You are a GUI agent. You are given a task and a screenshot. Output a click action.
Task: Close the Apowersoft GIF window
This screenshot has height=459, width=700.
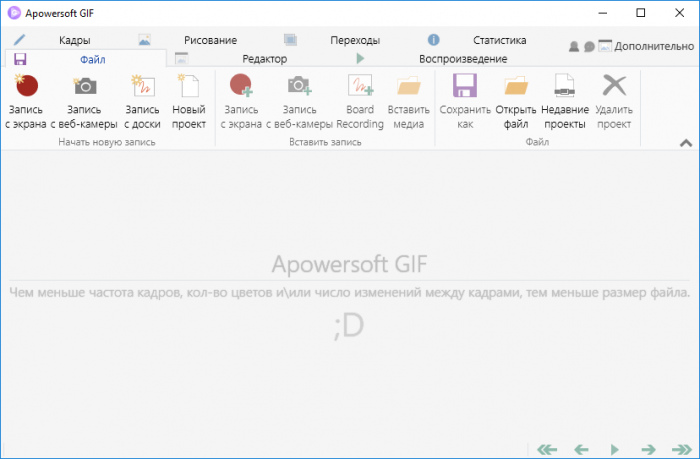[x=679, y=13]
